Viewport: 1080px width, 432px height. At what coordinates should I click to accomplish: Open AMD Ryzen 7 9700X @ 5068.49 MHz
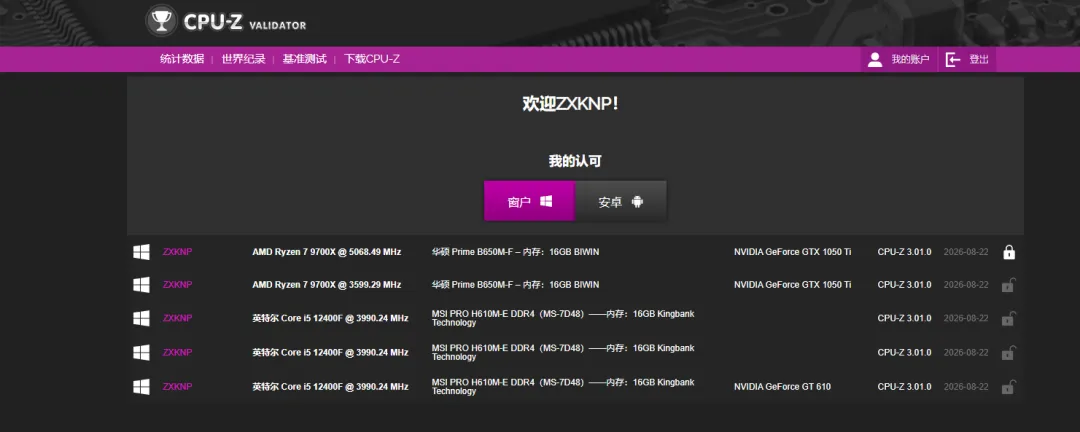click(326, 252)
